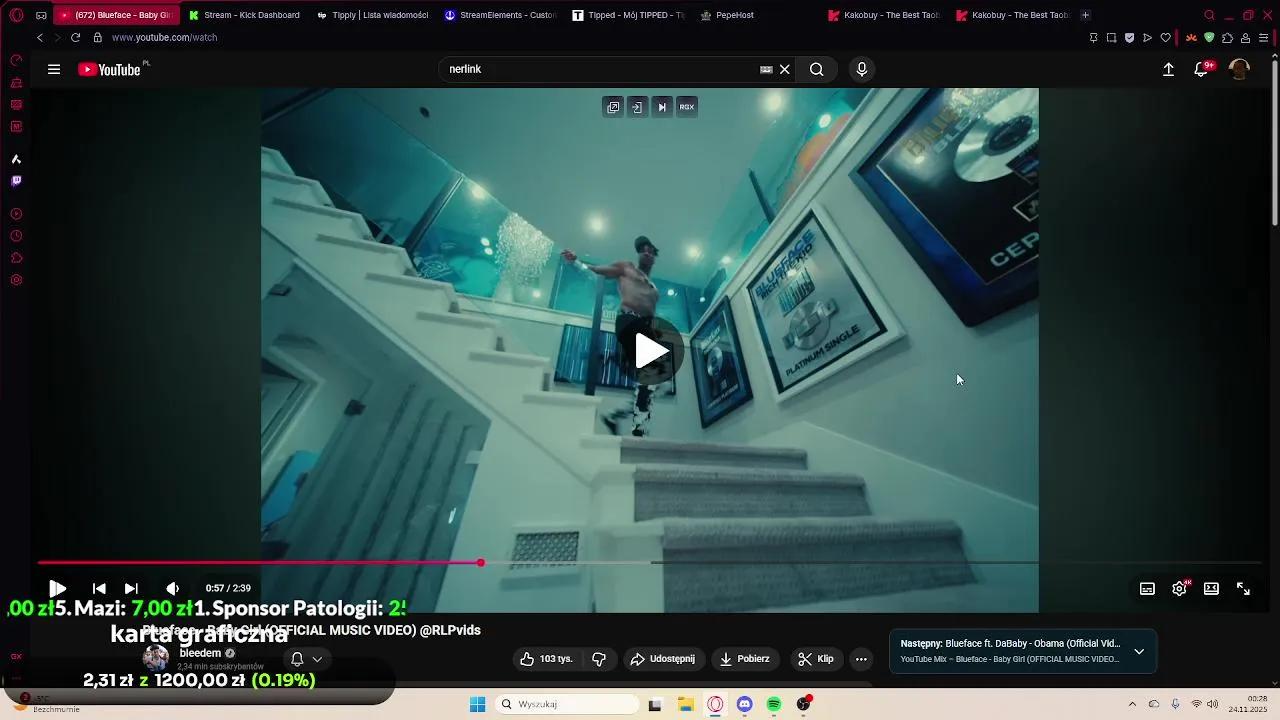The image size is (1280, 720).
Task: Toggle theater mode
Action: click(1211, 588)
